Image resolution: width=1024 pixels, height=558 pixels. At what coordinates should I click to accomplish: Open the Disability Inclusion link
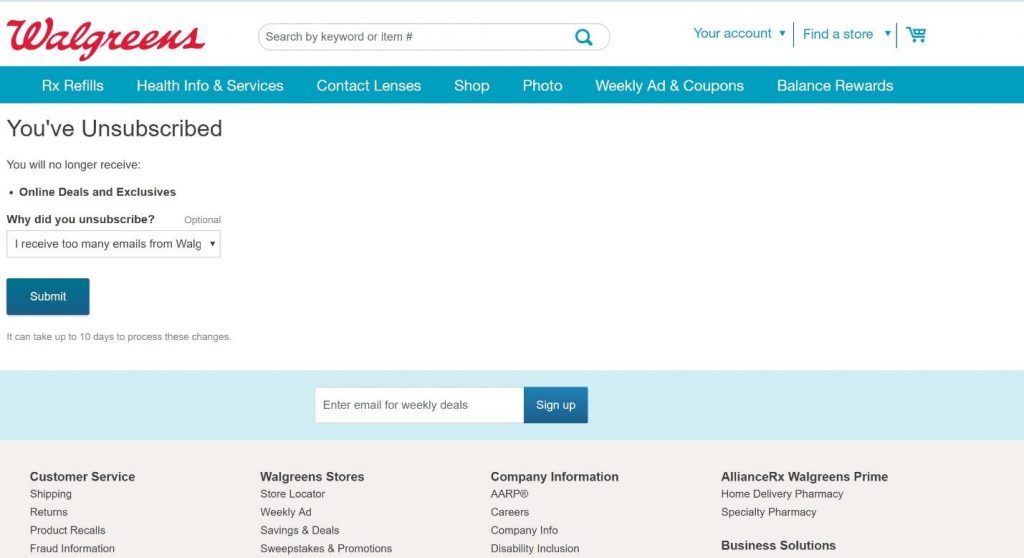point(535,549)
